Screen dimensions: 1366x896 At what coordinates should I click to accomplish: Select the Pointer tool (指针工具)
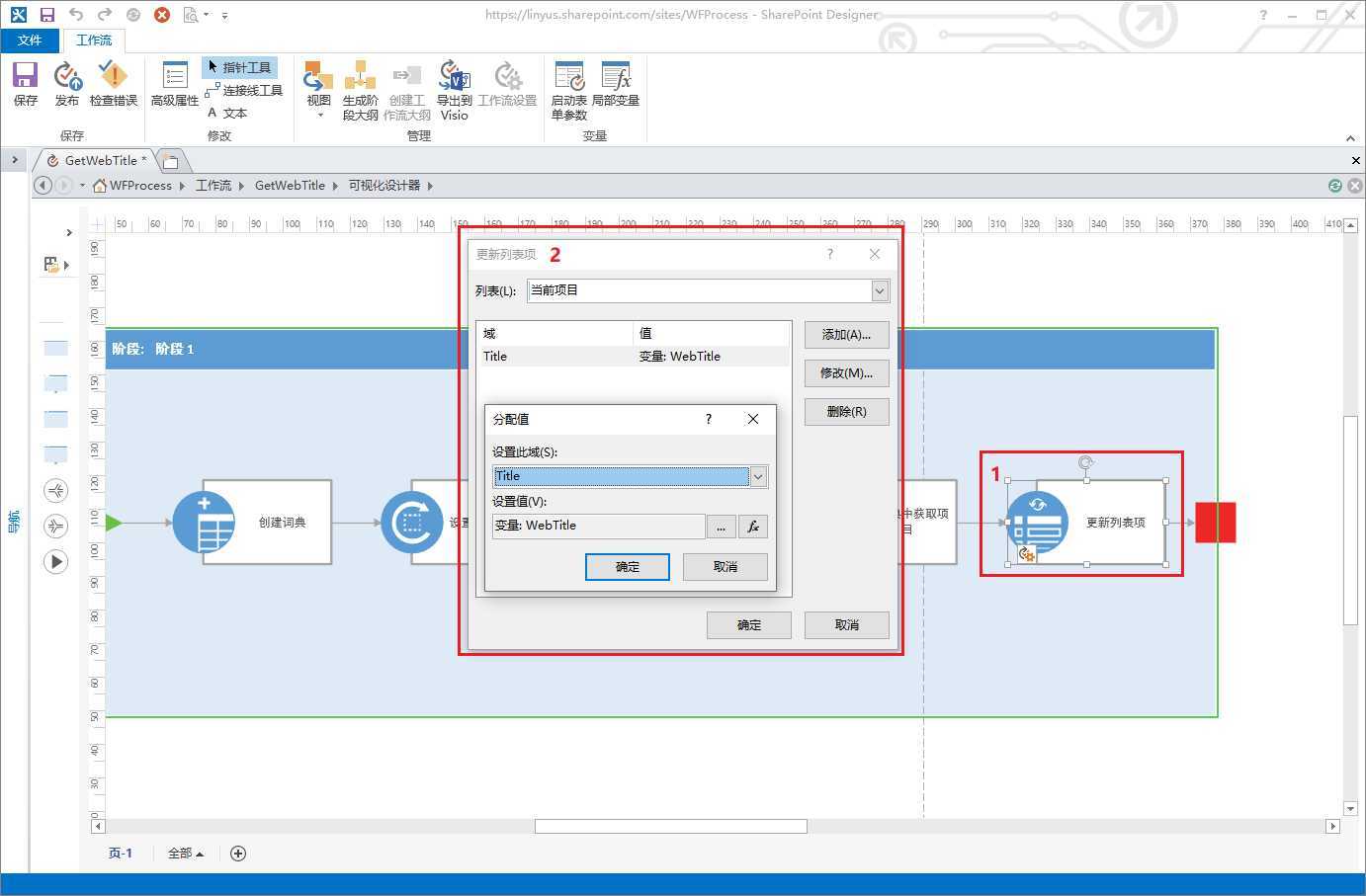[239, 67]
